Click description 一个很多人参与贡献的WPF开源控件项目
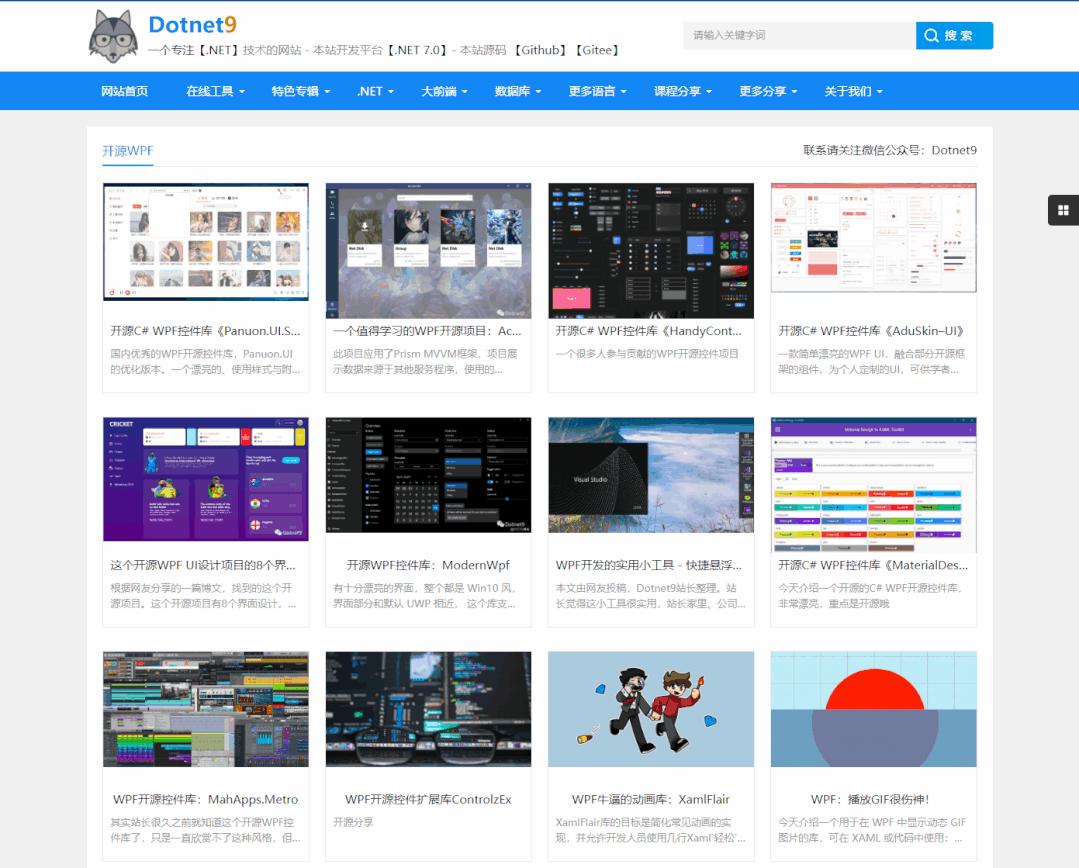The height and width of the screenshot is (868, 1079). coord(647,354)
